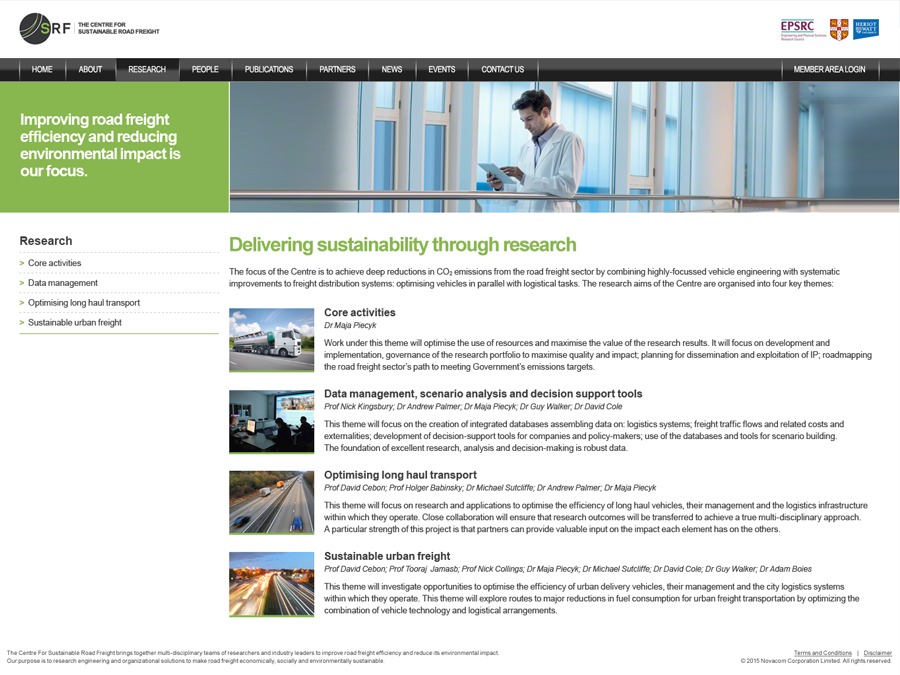Image resolution: width=900 pixels, height=675 pixels.
Task: Open Terms and Conditions footer link
Action: (823, 653)
